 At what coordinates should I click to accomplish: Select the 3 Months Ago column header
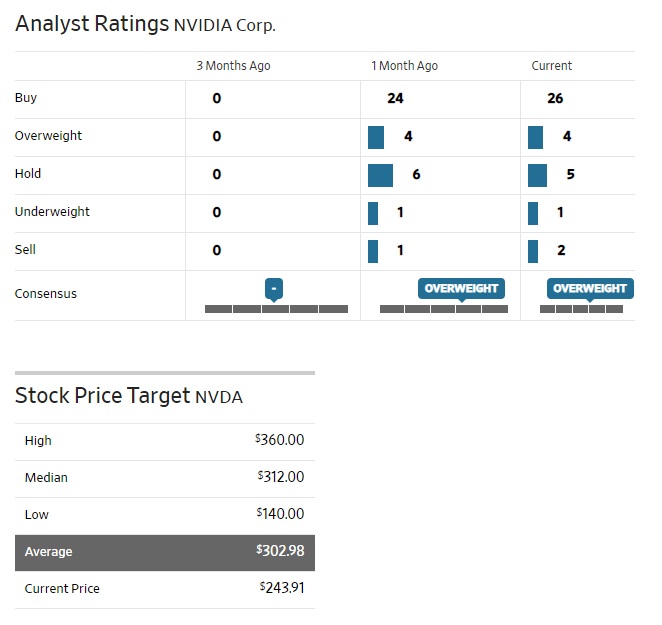(x=233, y=66)
